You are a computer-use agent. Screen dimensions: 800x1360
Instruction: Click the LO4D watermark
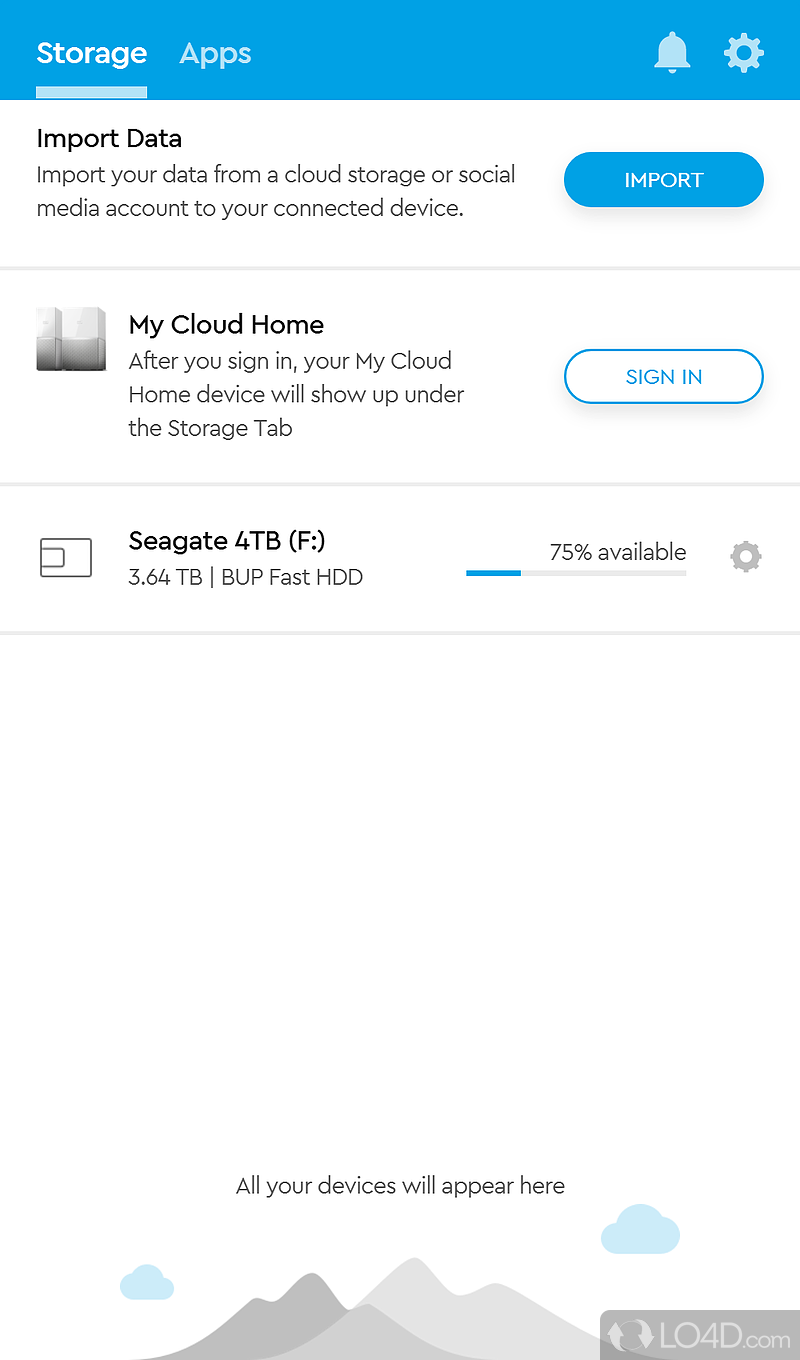pyautogui.click(x=700, y=1335)
